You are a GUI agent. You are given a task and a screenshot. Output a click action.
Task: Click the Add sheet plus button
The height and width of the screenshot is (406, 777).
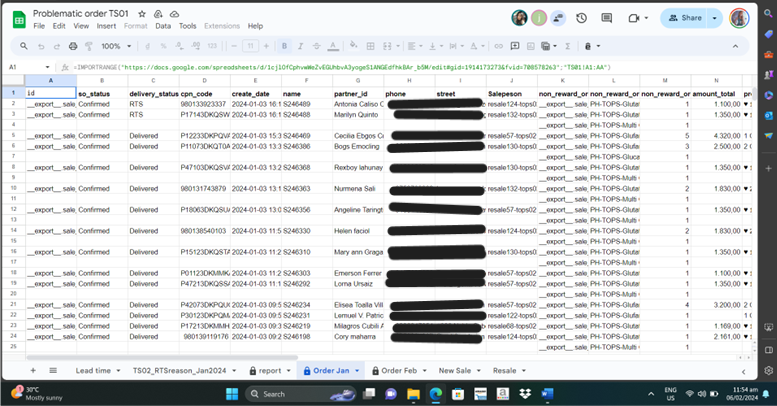tap(33, 370)
